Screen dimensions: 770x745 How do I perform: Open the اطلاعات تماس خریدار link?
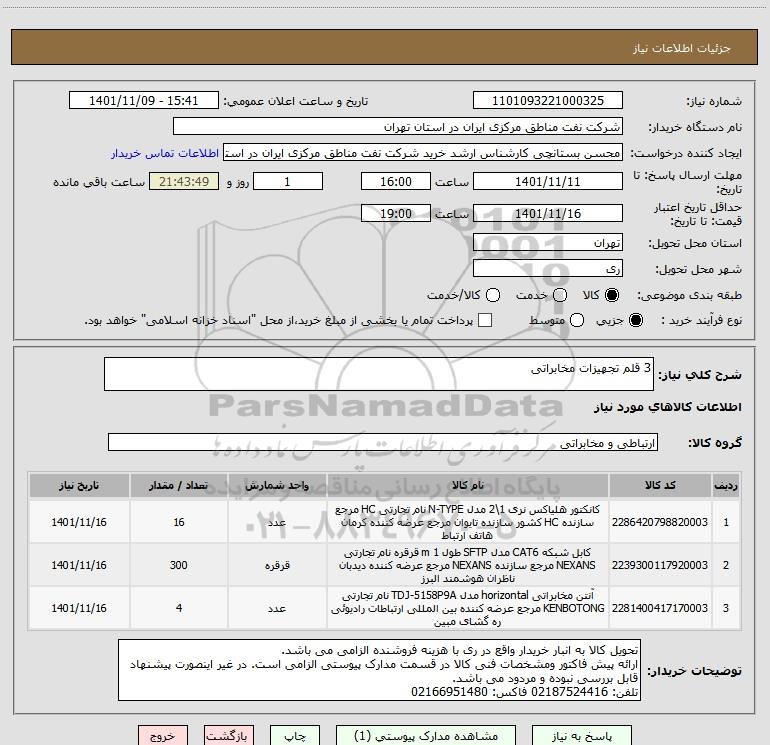[165, 153]
